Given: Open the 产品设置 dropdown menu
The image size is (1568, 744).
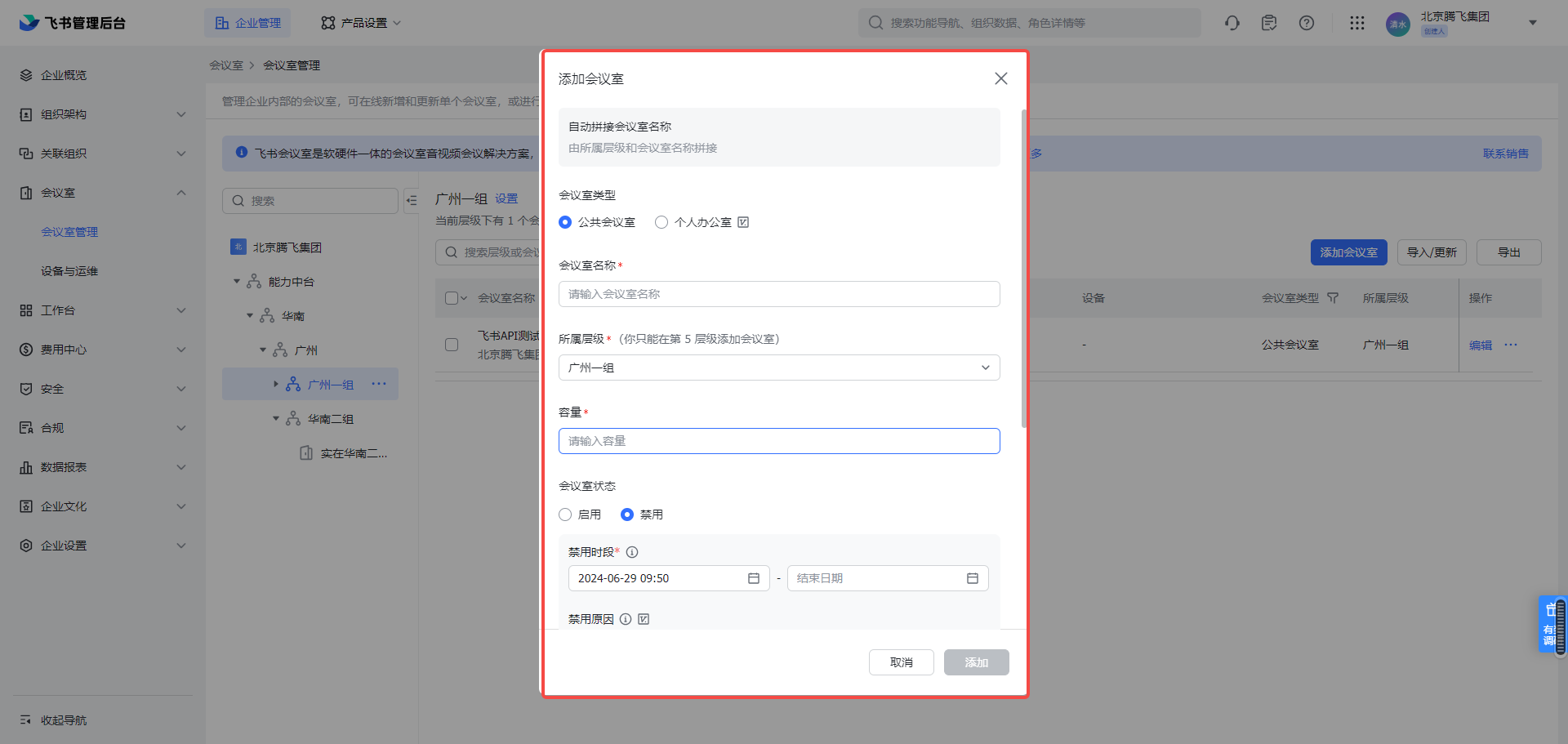Looking at the screenshot, I should (x=361, y=23).
